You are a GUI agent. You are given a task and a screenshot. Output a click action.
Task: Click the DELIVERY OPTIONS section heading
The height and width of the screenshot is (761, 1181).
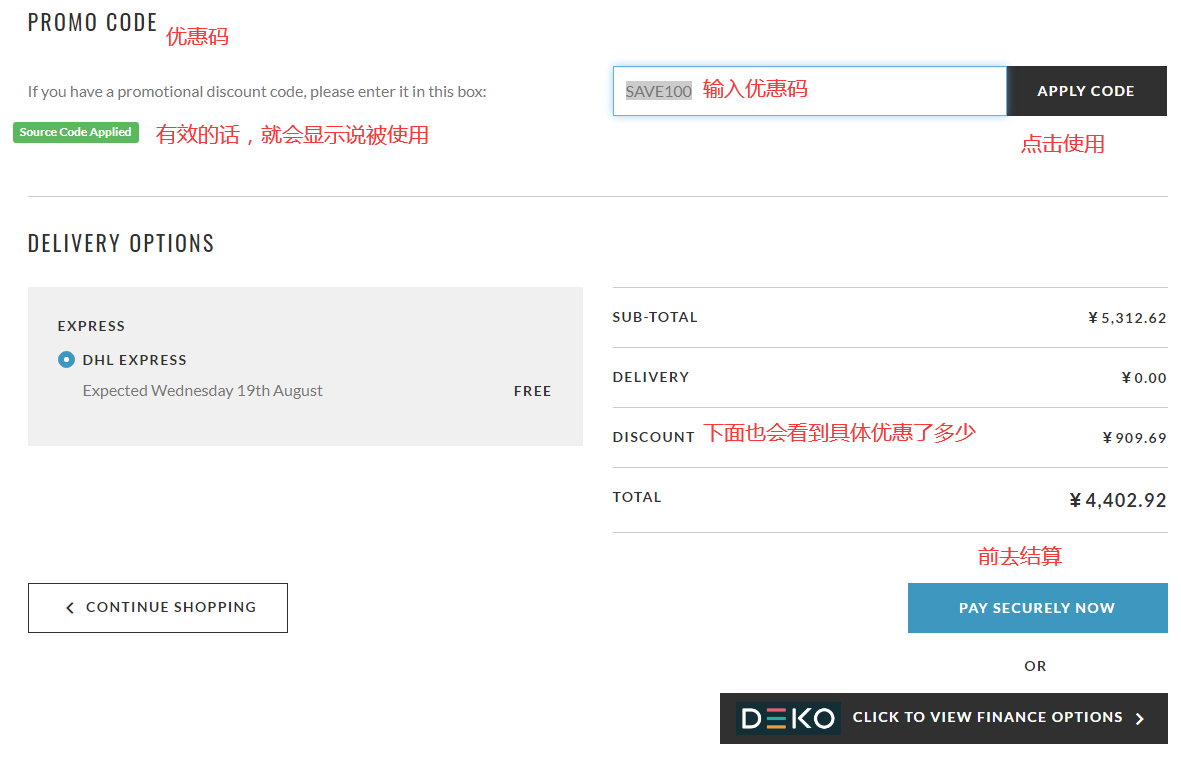tap(121, 243)
